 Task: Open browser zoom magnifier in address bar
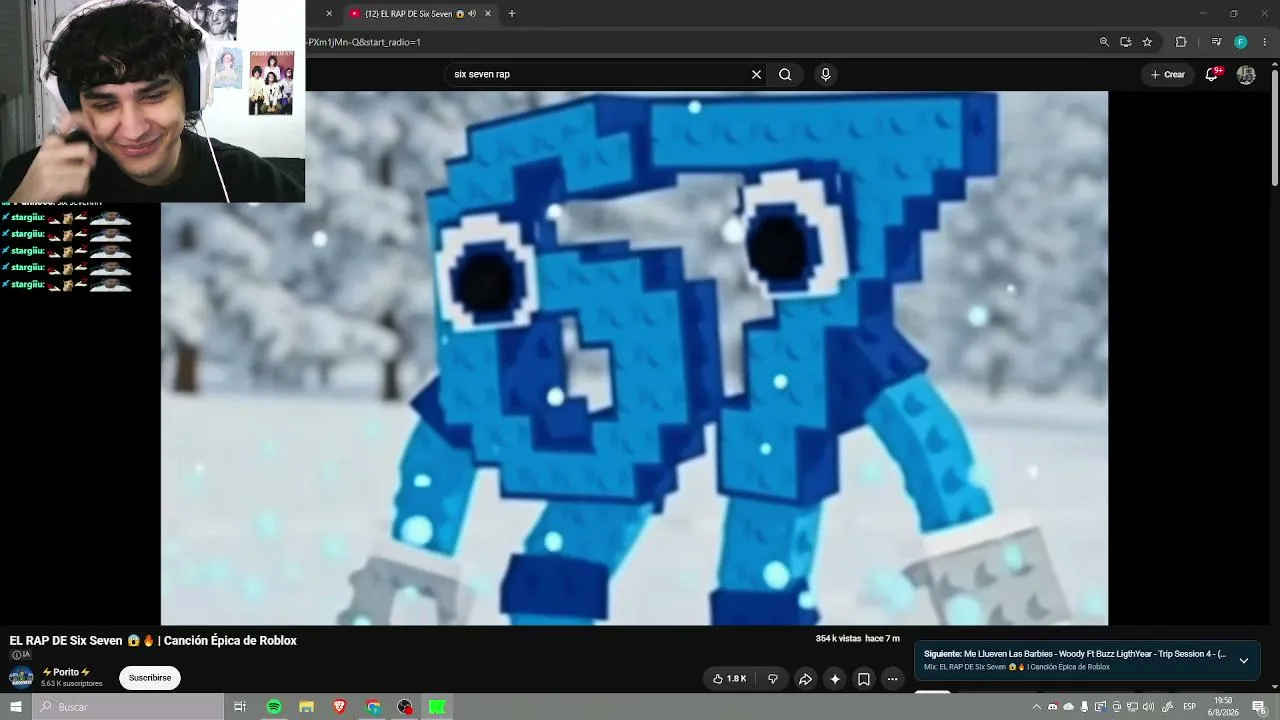pos(1104,42)
